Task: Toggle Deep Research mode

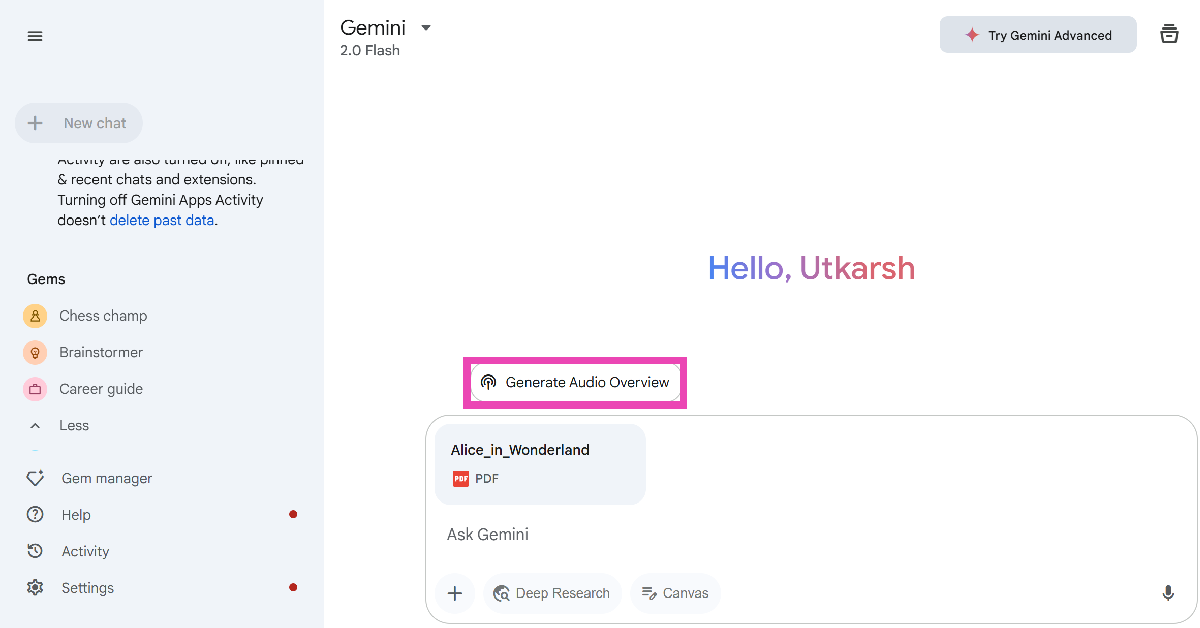Action: click(x=552, y=593)
